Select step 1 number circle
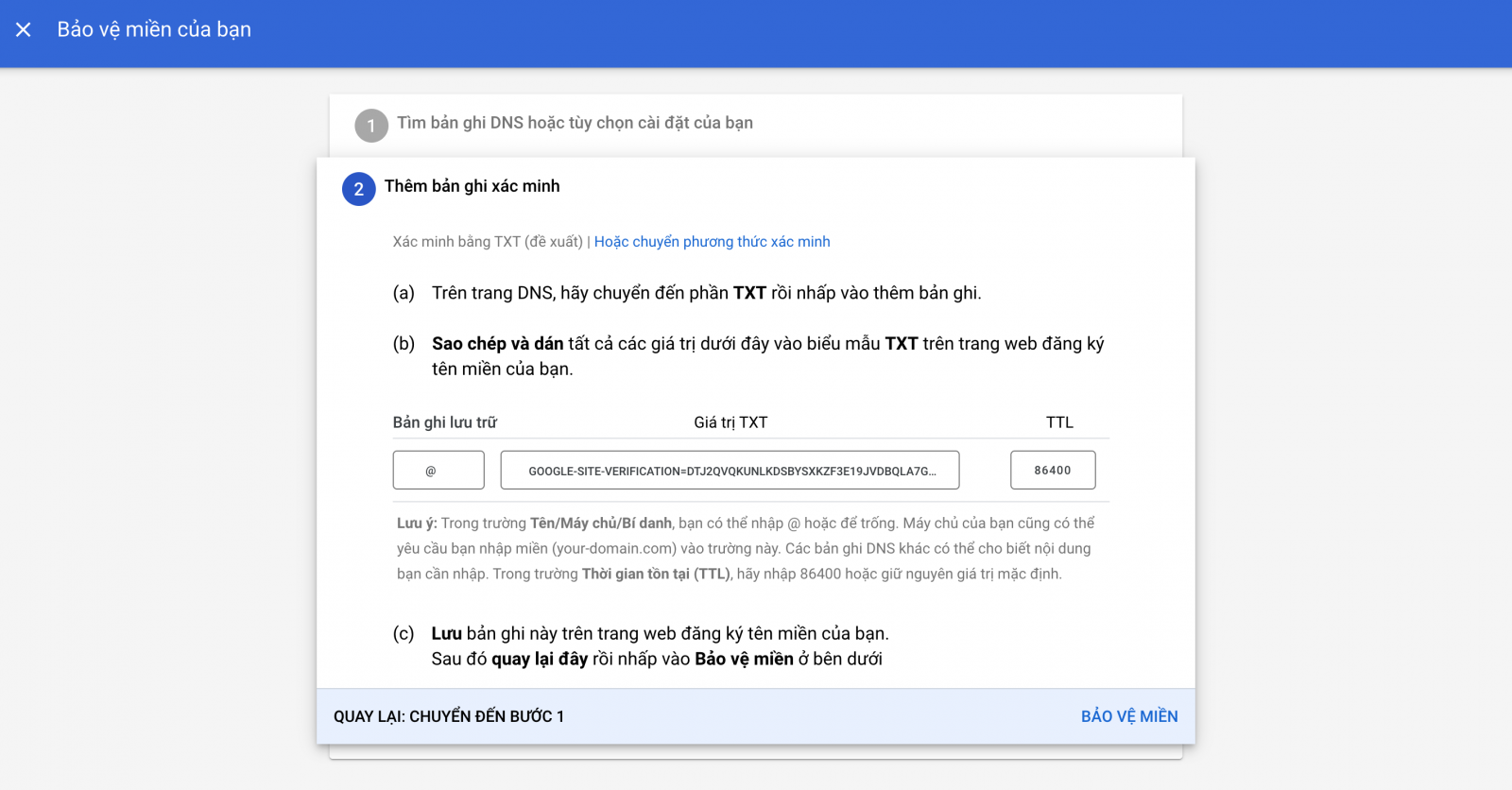1512x790 pixels. pyautogui.click(x=371, y=126)
